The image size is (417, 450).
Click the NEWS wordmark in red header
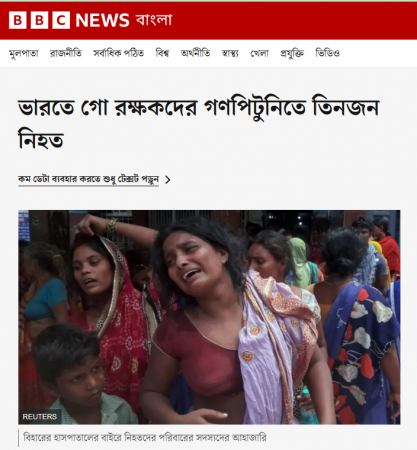[x=102, y=20]
